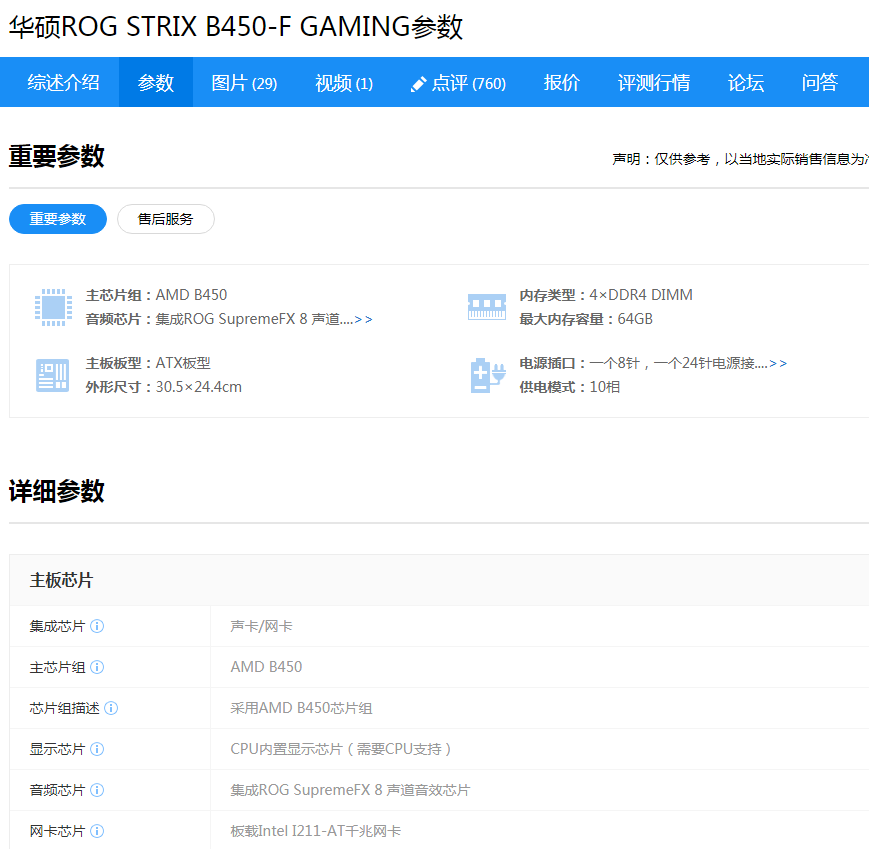869x849 pixels.
Task: Click the AMD B450 table value
Action: click(x=267, y=667)
